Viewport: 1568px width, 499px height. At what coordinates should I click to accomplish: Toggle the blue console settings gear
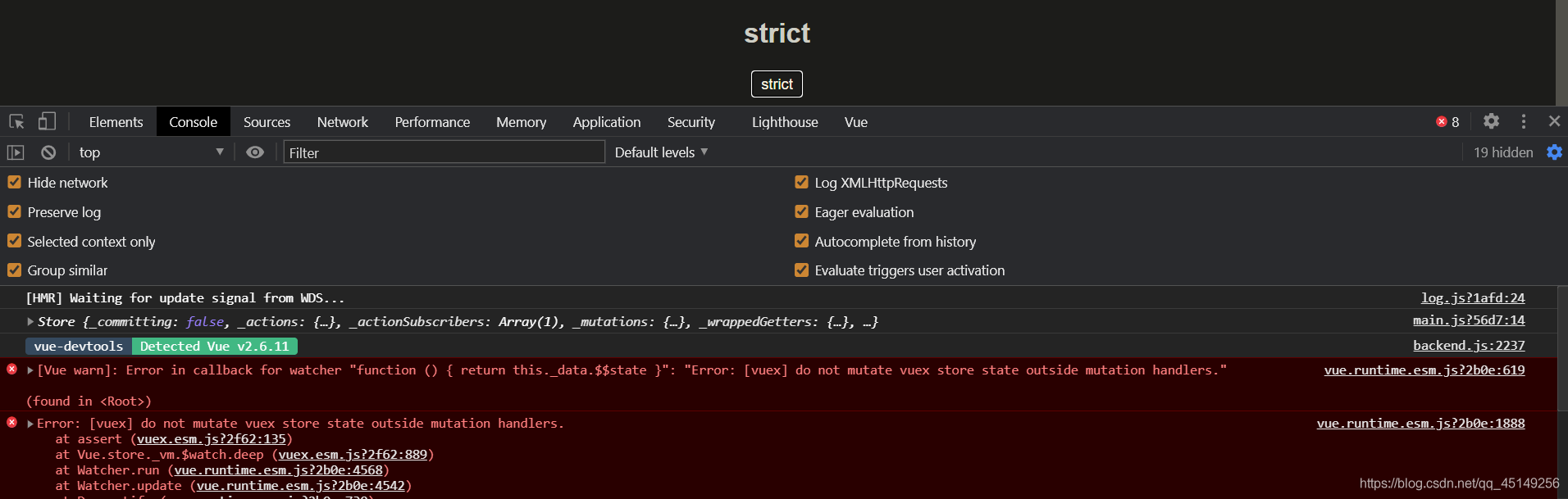click(1554, 152)
